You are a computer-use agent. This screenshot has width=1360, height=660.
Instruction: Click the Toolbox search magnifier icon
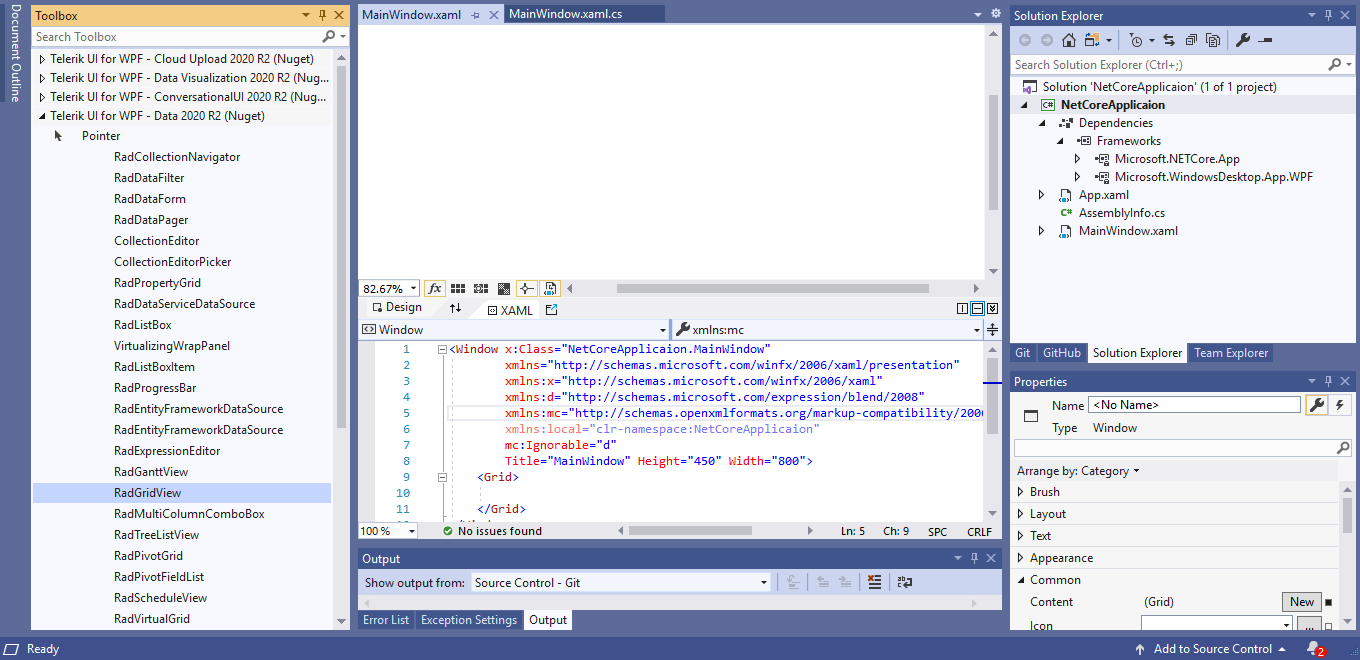click(x=329, y=36)
